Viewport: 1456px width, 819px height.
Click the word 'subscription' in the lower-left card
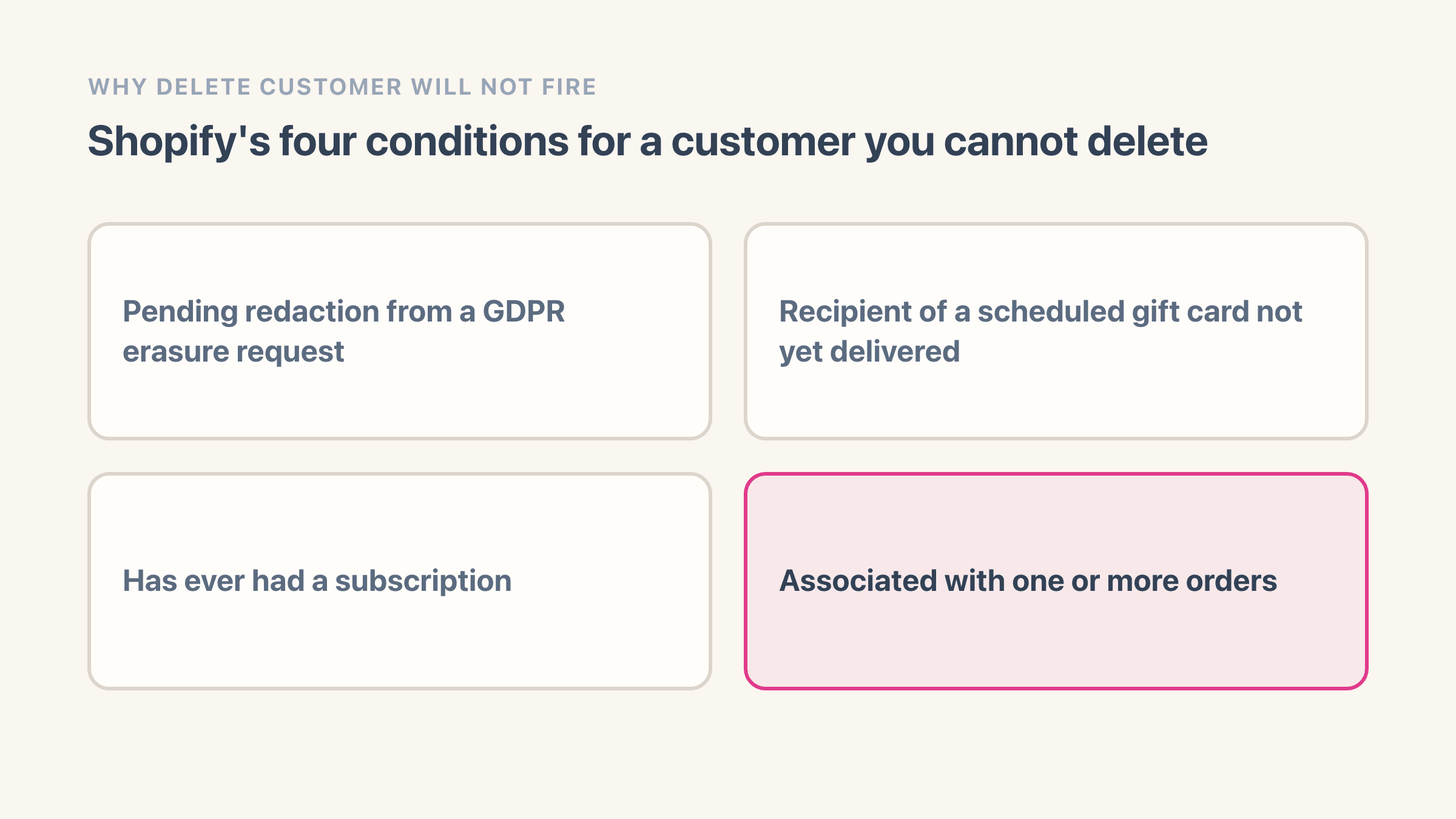click(423, 581)
